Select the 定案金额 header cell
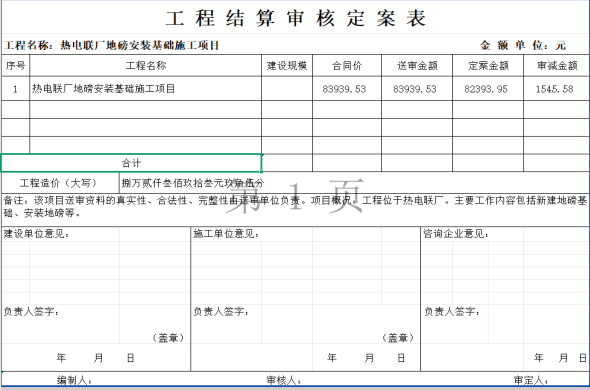The height and width of the screenshot is (390, 590). tap(488, 66)
